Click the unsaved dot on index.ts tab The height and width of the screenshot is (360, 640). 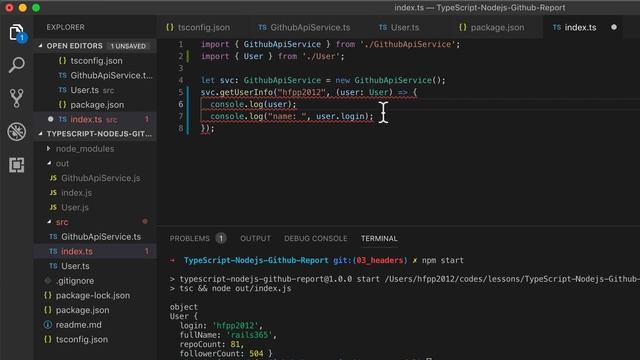614,27
